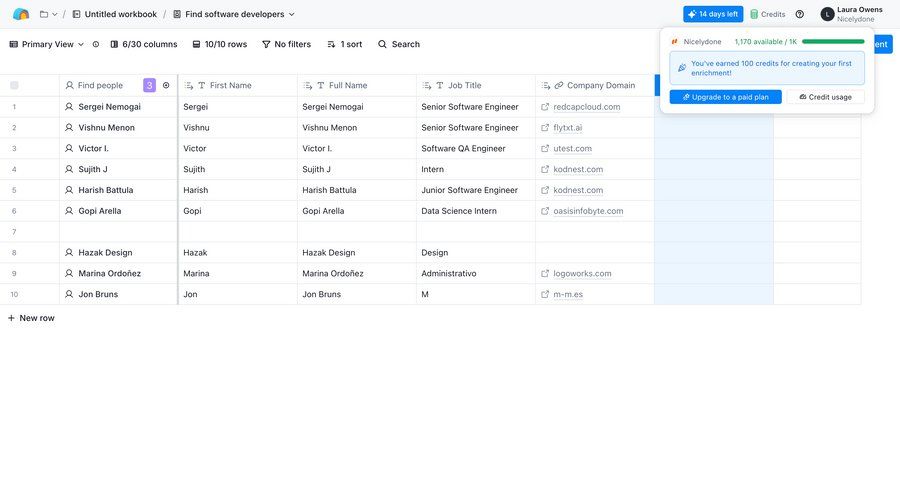
Task: Click the green credits progress bar
Action: pos(833,42)
